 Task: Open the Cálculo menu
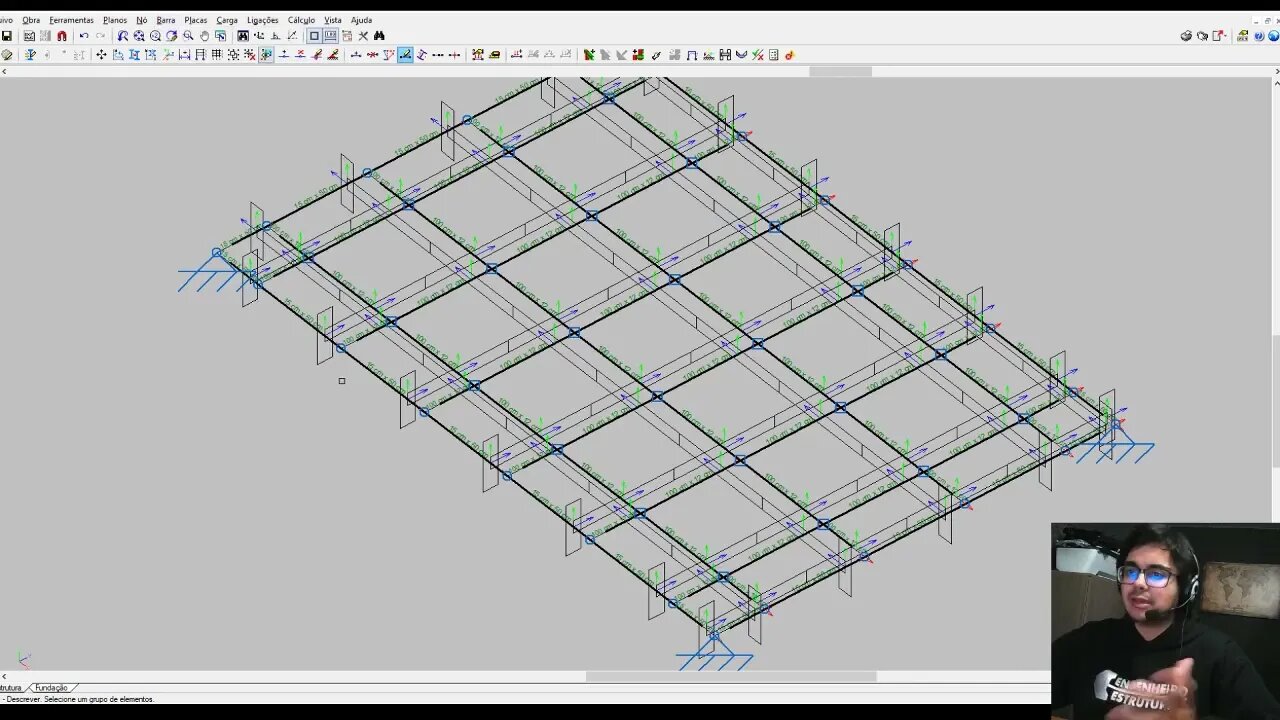301,20
